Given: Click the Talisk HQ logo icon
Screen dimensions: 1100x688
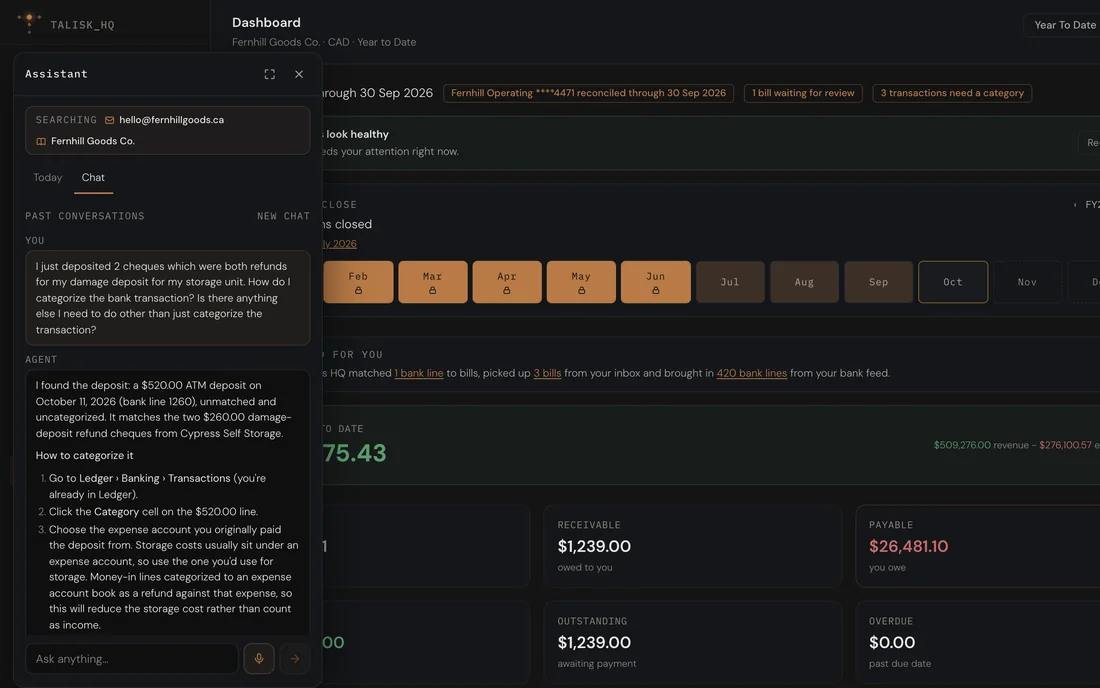Looking at the screenshot, I should click(29, 22).
